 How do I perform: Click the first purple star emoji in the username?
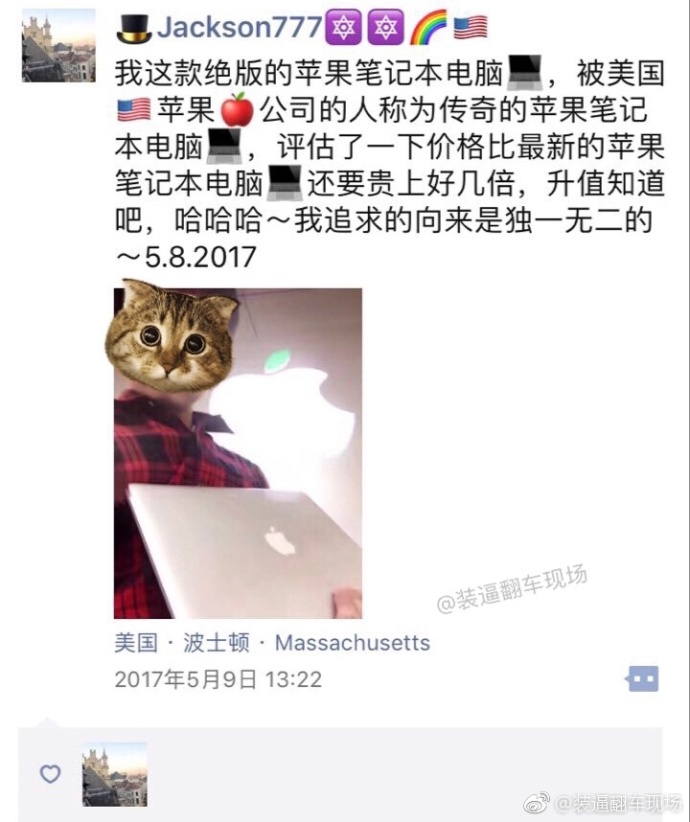click(343, 27)
